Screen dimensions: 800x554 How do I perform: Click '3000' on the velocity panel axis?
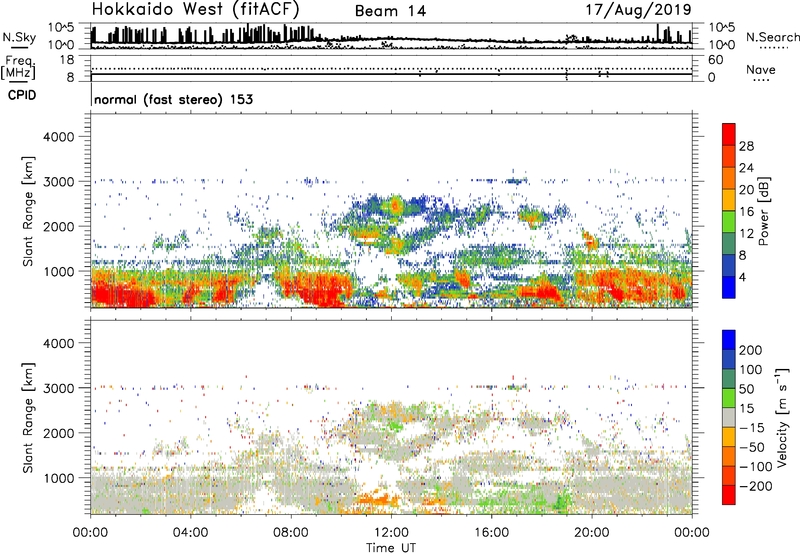click(58, 388)
